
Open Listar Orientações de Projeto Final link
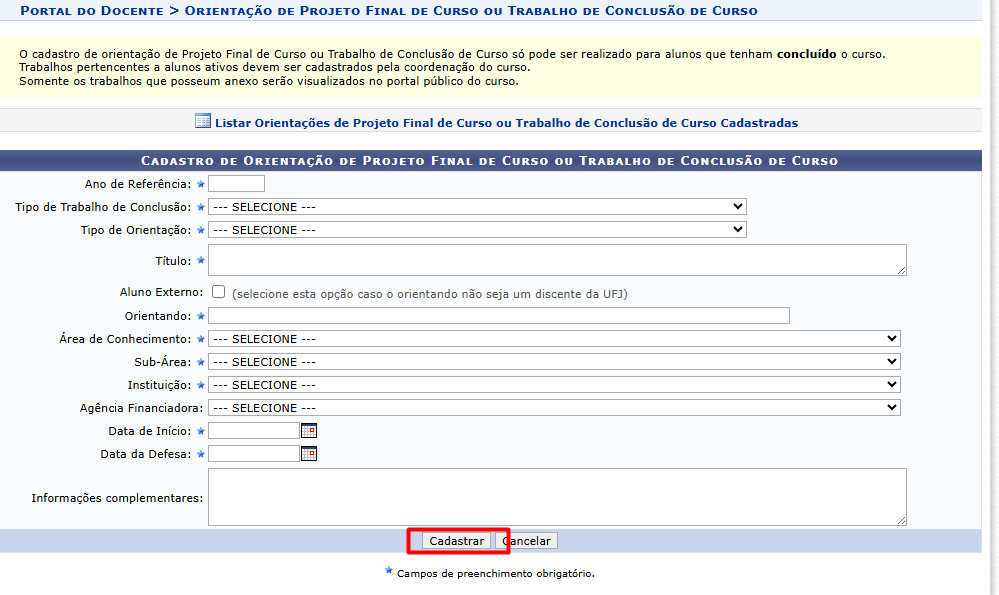coord(507,123)
